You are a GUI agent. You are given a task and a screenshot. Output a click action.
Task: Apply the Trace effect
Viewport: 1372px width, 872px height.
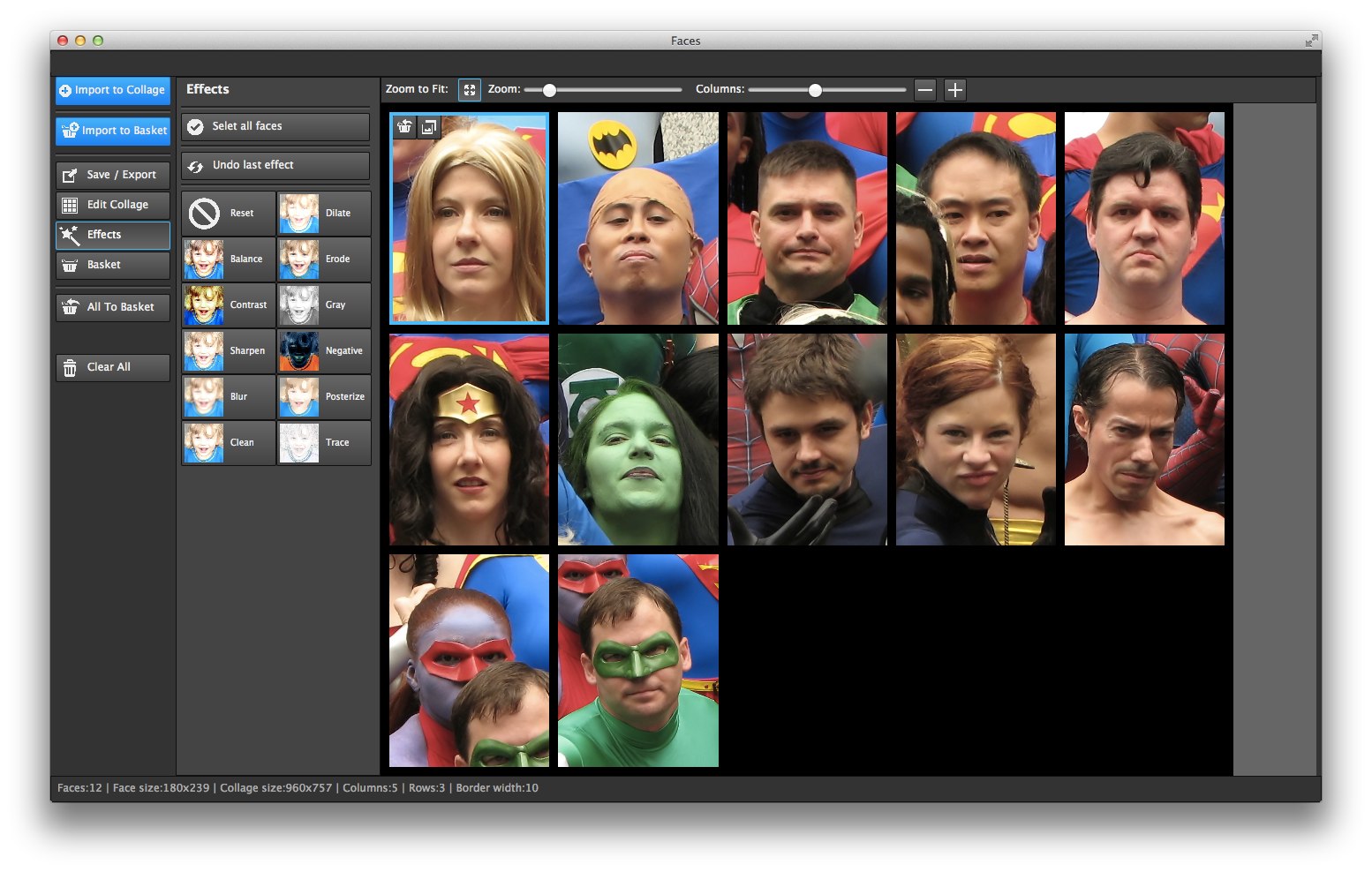pyautogui.click(x=324, y=443)
